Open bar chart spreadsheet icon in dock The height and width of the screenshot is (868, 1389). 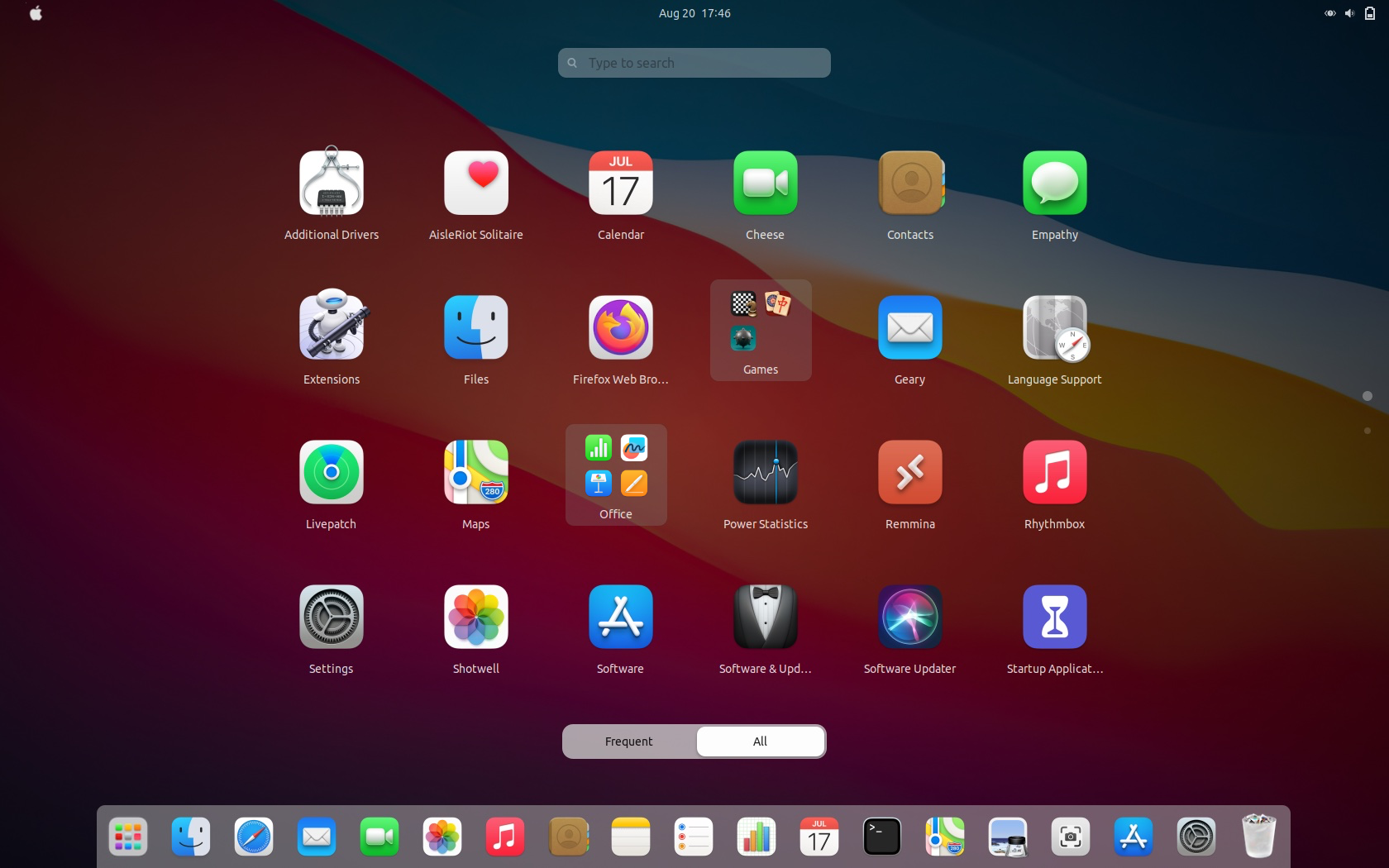(x=757, y=837)
